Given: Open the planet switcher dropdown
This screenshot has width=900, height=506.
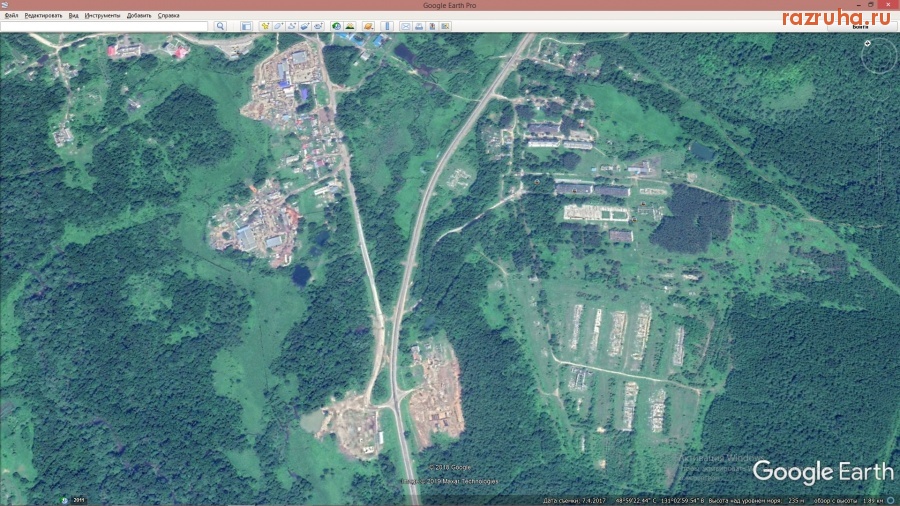Looking at the screenshot, I should 368,26.
